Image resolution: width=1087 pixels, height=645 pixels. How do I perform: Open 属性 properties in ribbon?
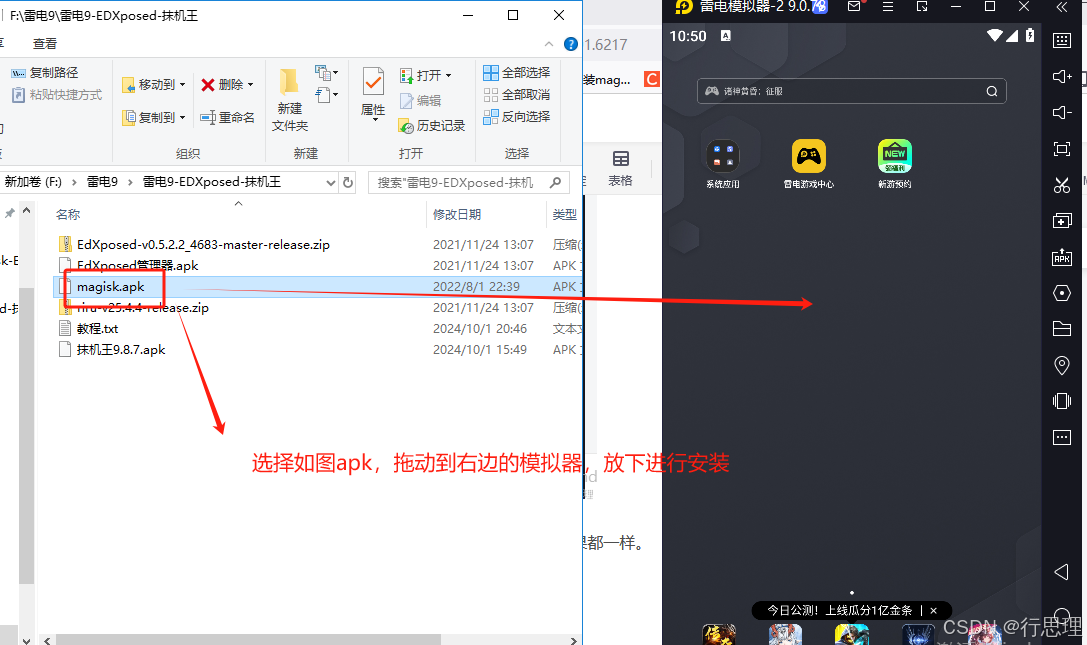(x=373, y=95)
